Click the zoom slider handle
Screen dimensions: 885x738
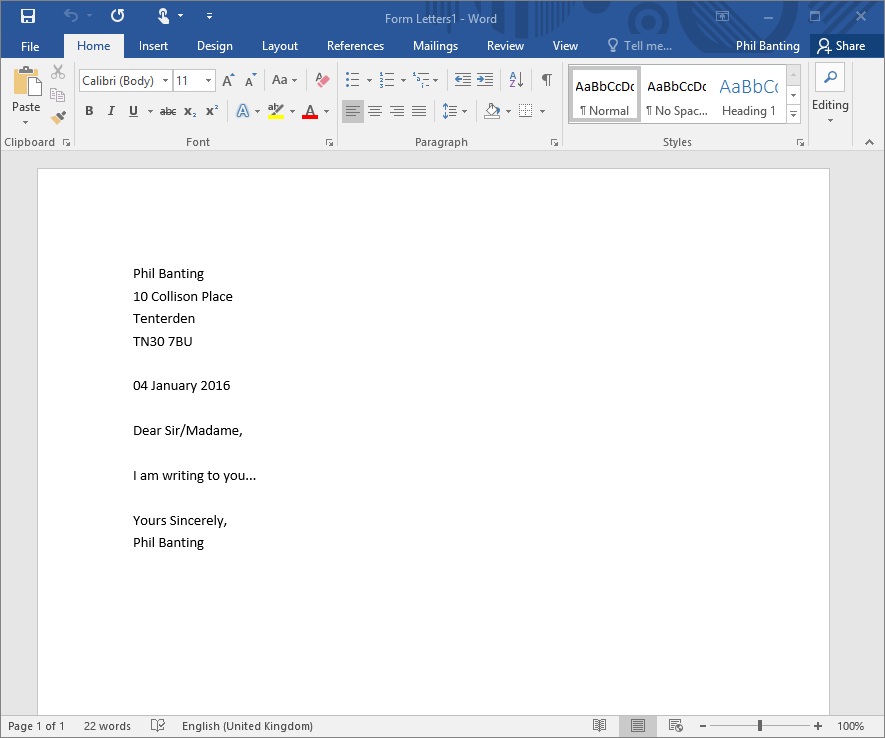760,726
